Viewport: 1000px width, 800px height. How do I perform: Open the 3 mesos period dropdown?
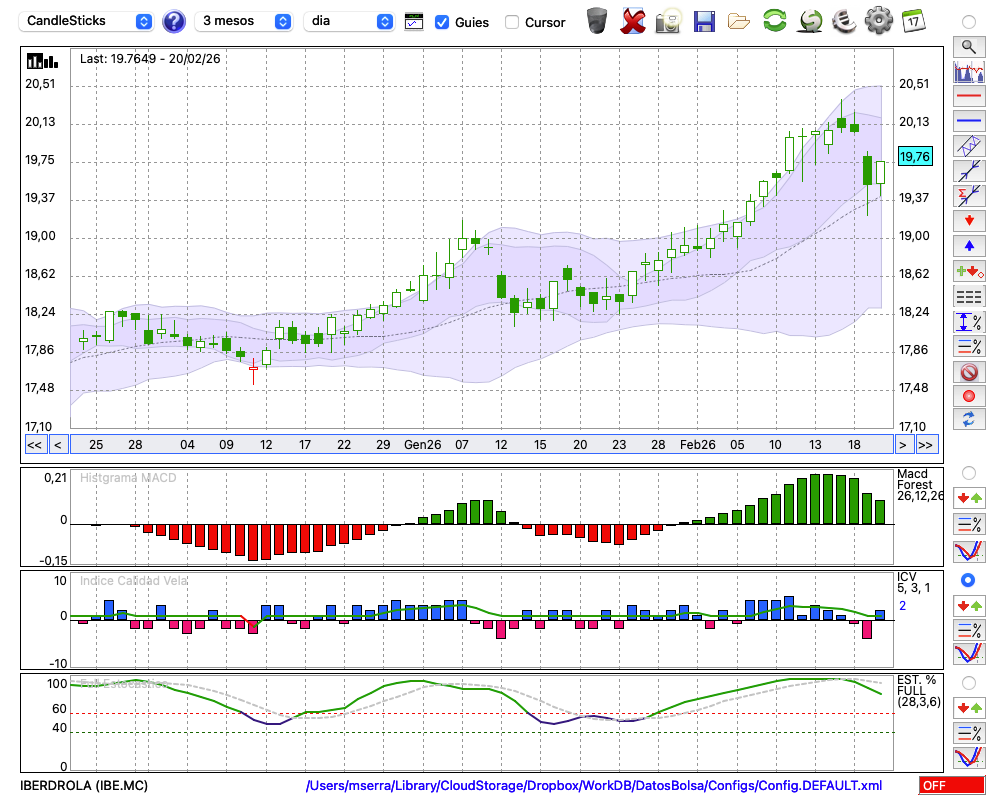point(244,21)
